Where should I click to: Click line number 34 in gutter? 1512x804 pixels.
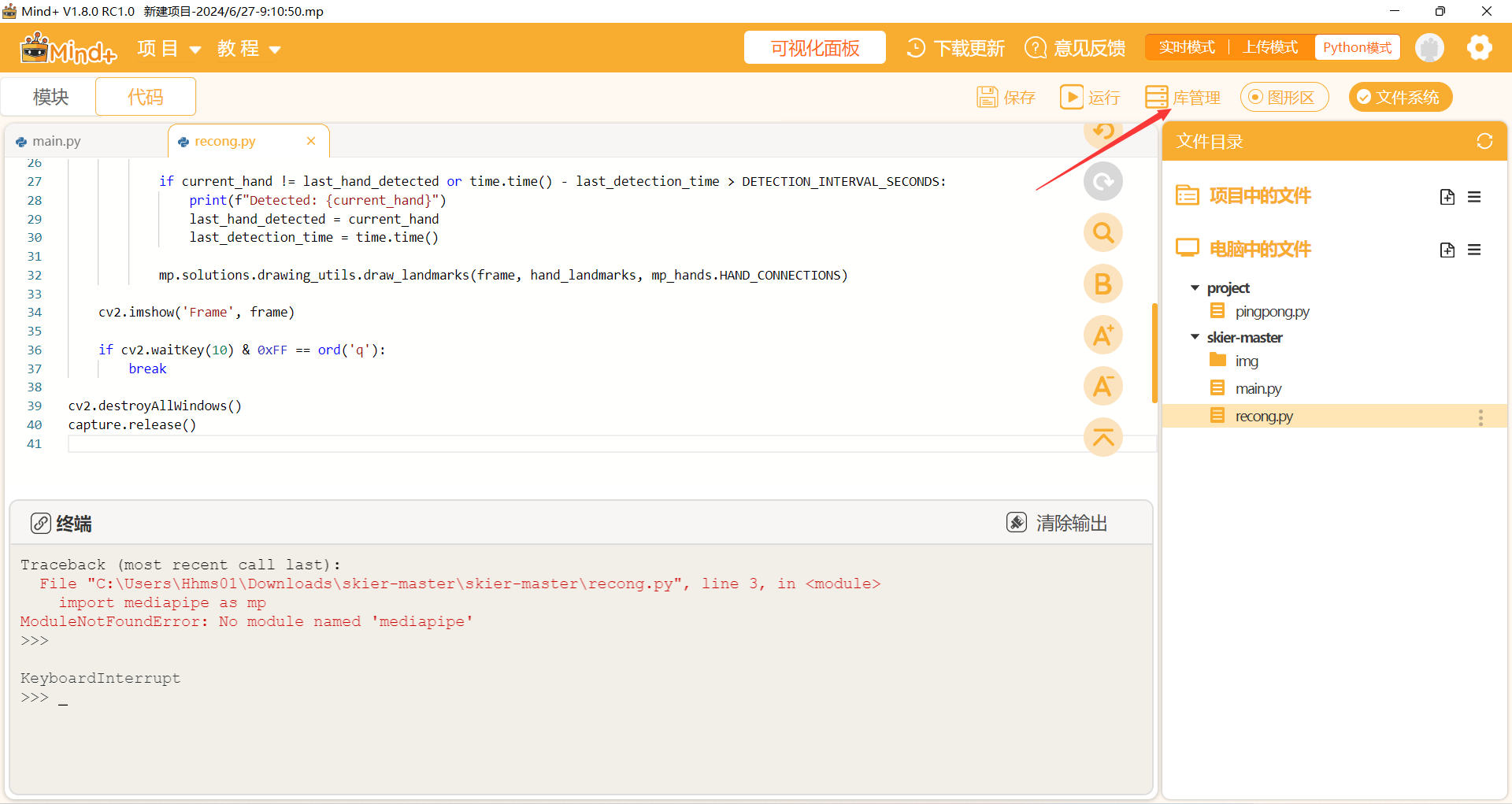click(35, 313)
